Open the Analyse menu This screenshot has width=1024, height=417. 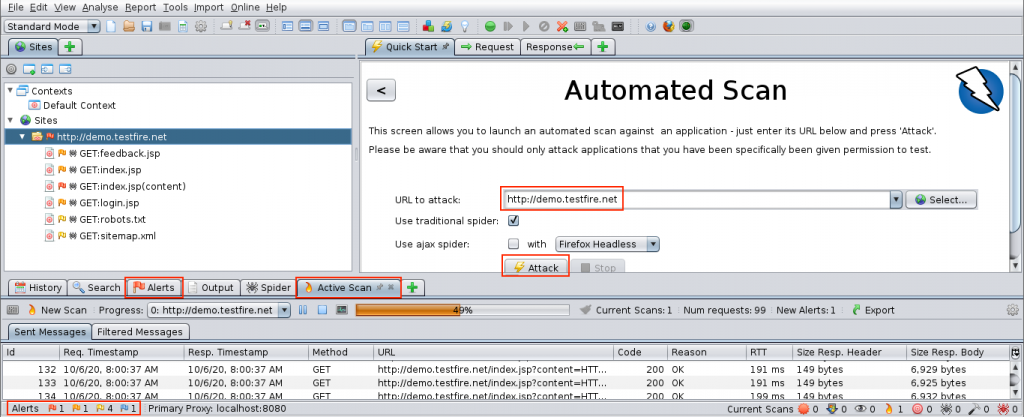tap(101, 7)
